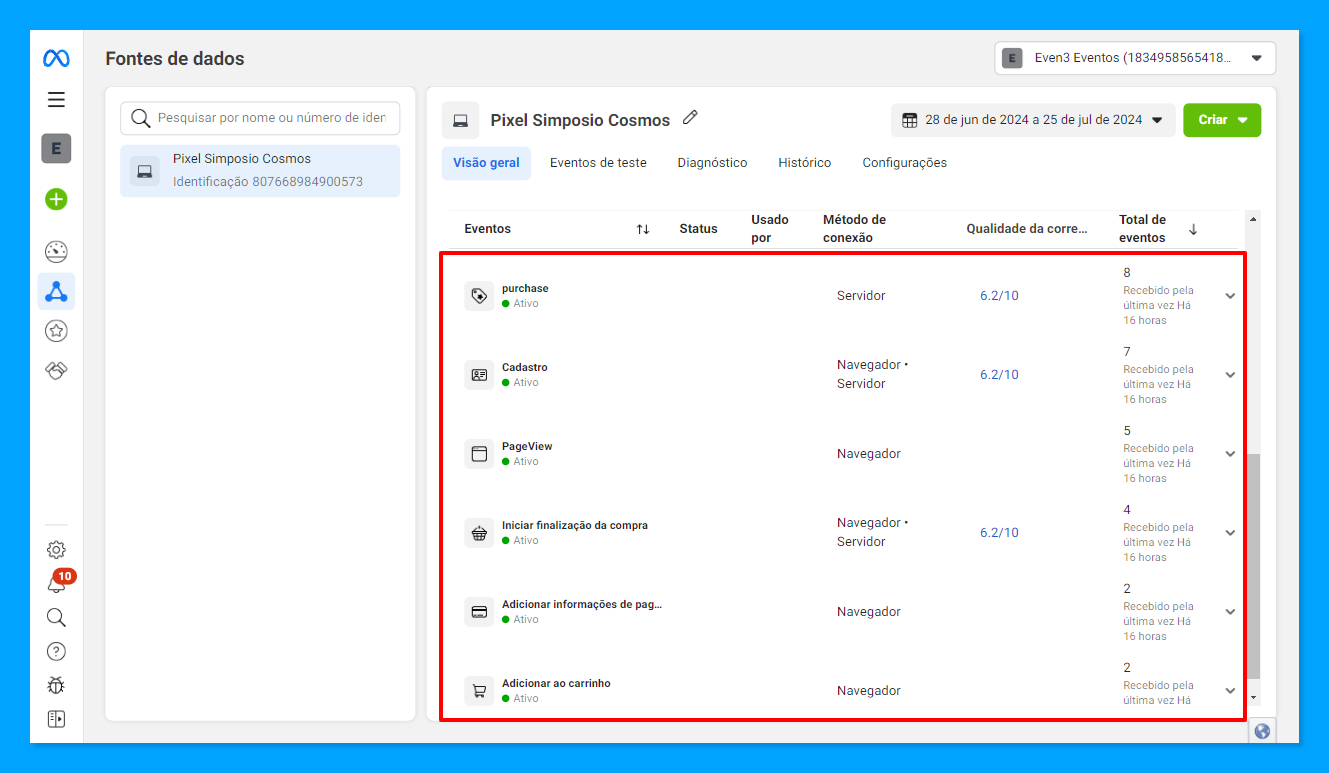Click the PageView event name
Screen dimensions: 1329x773
(527, 447)
